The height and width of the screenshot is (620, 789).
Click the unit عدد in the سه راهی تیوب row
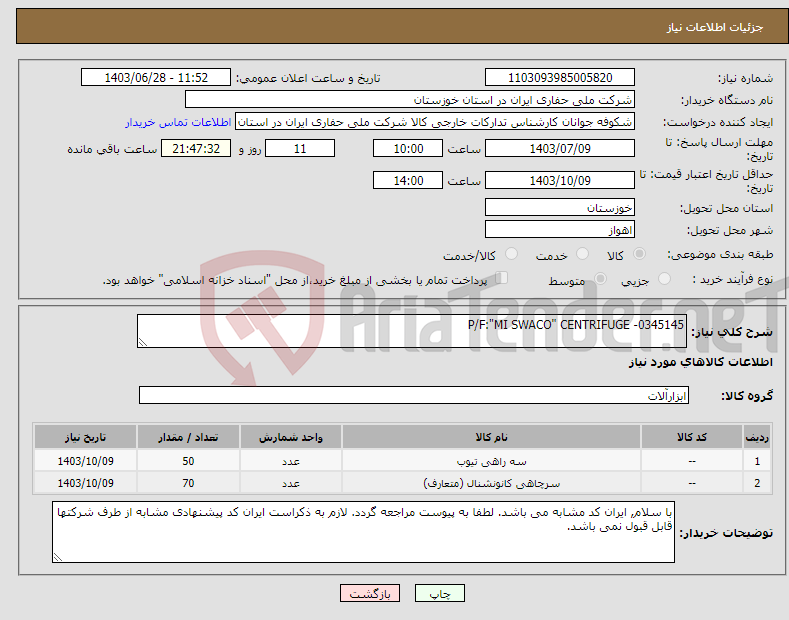click(291, 461)
